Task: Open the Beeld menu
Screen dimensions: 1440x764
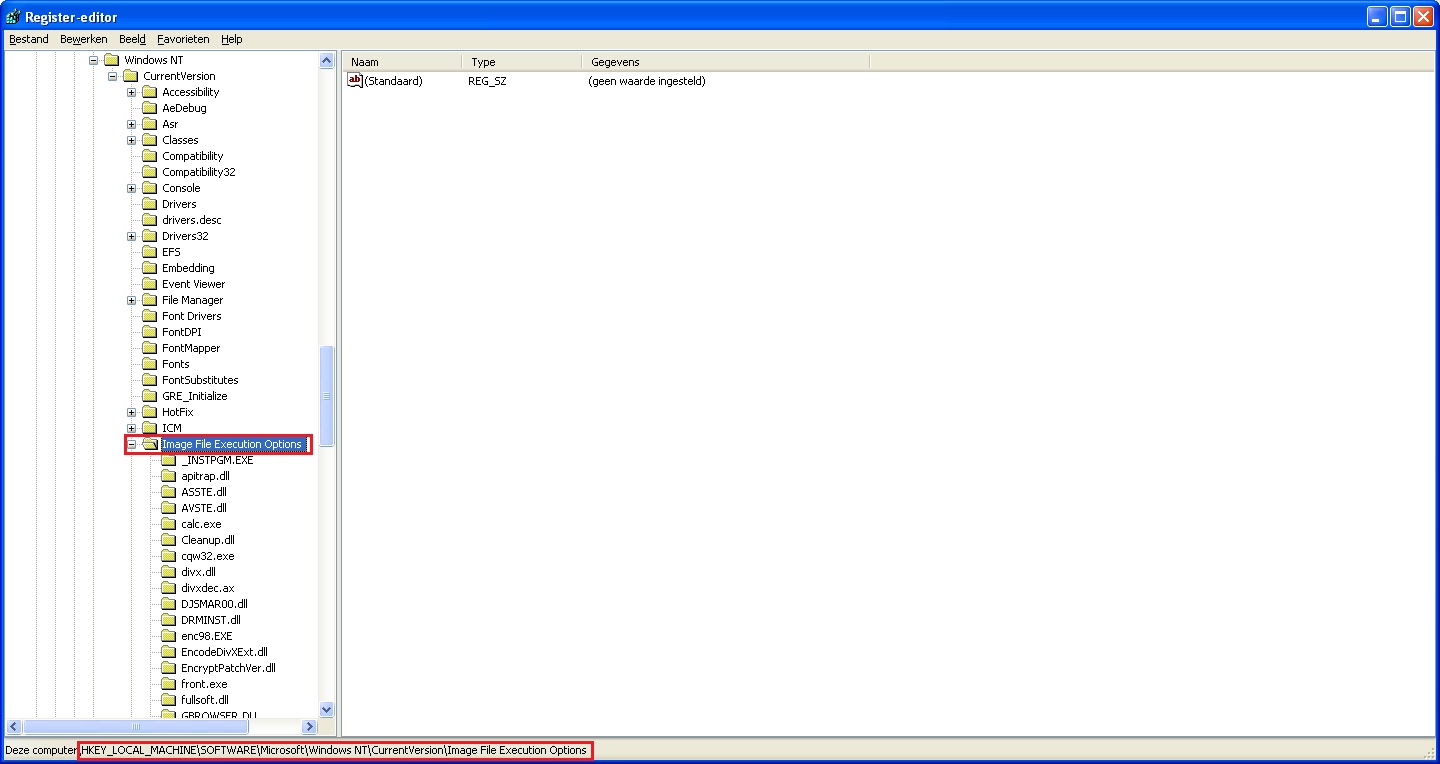Action: [x=132, y=39]
